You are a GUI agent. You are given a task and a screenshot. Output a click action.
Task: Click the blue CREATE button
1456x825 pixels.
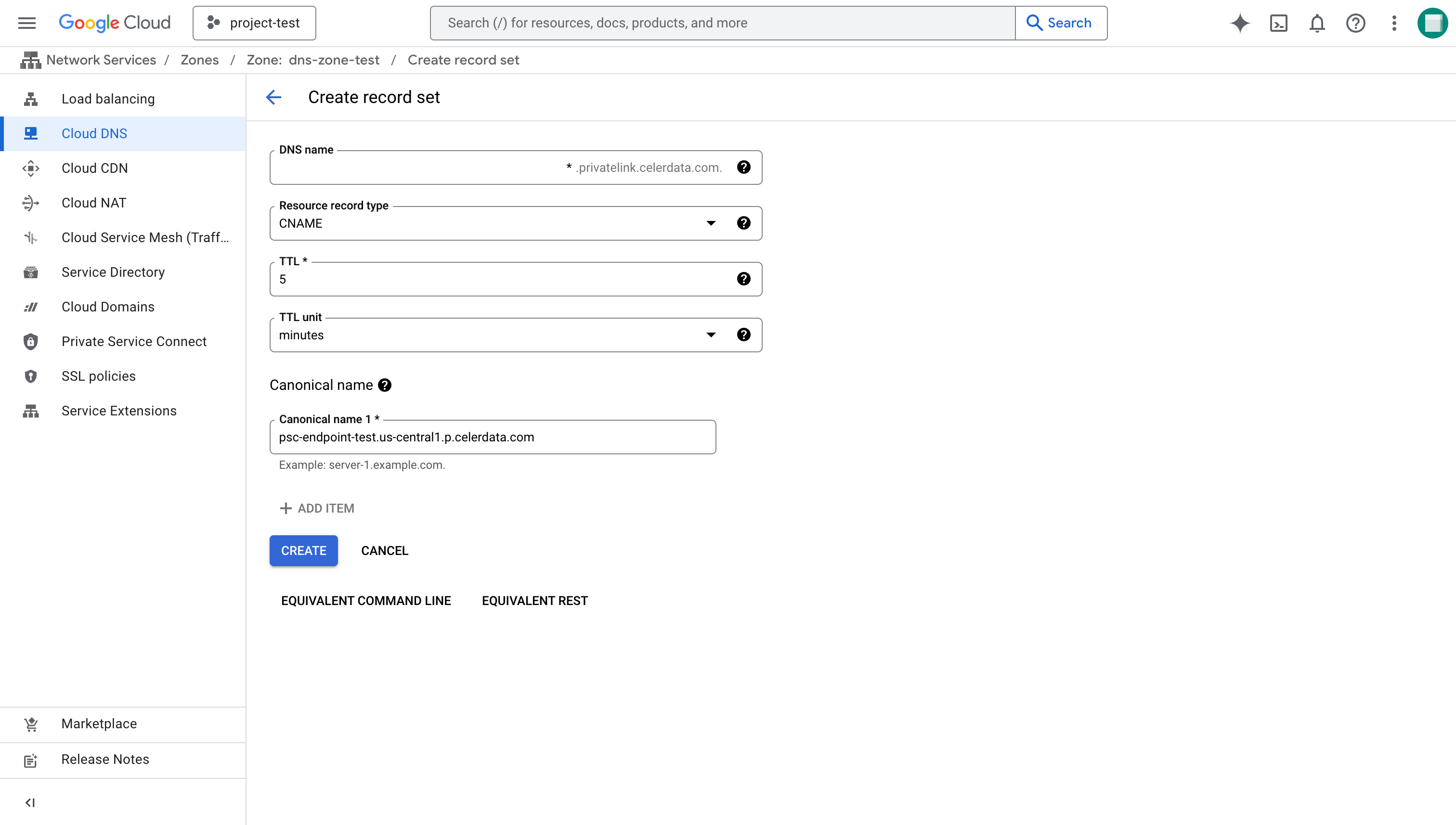[303, 551]
